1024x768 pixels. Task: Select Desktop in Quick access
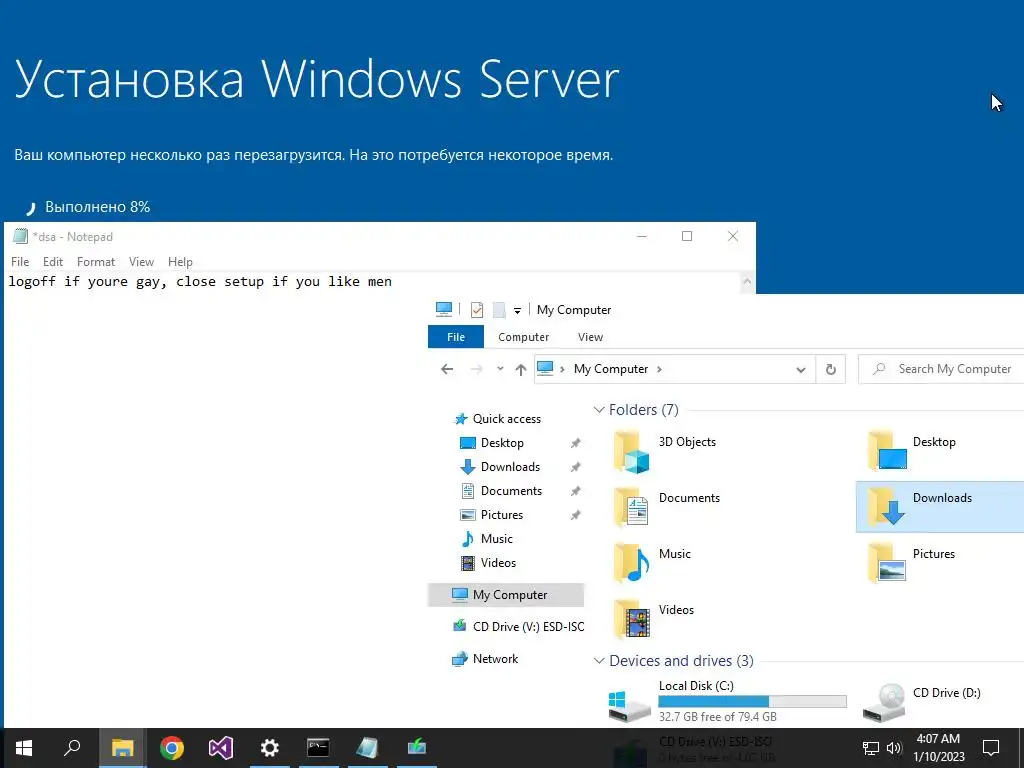pos(502,443)
